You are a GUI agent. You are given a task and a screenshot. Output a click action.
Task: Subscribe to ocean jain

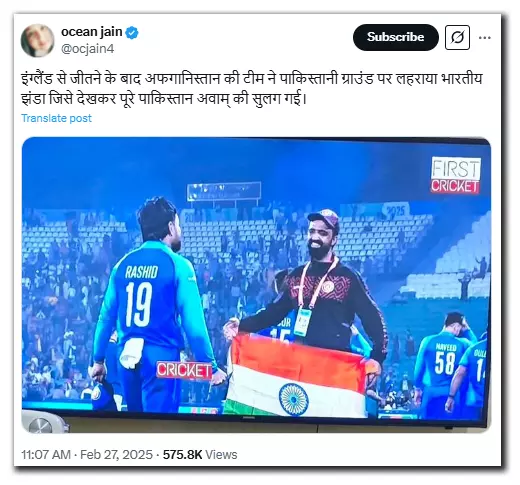pyautogui.click(x=396, y=37)
